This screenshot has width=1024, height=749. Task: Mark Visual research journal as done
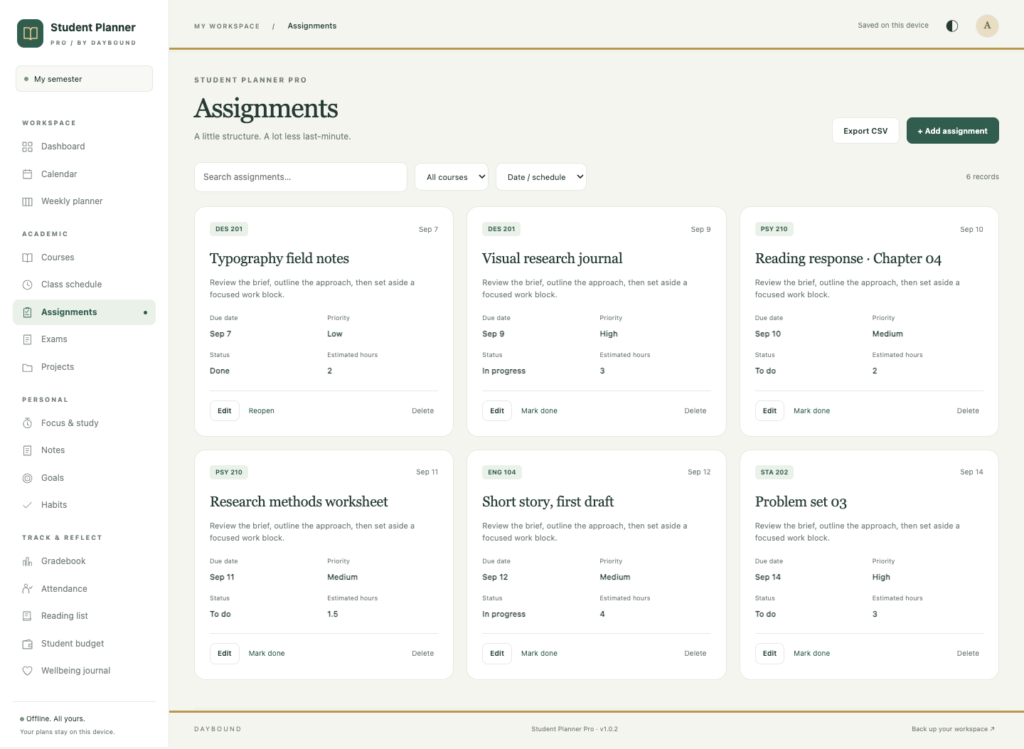pyautogui.click(x=539, y=411)
